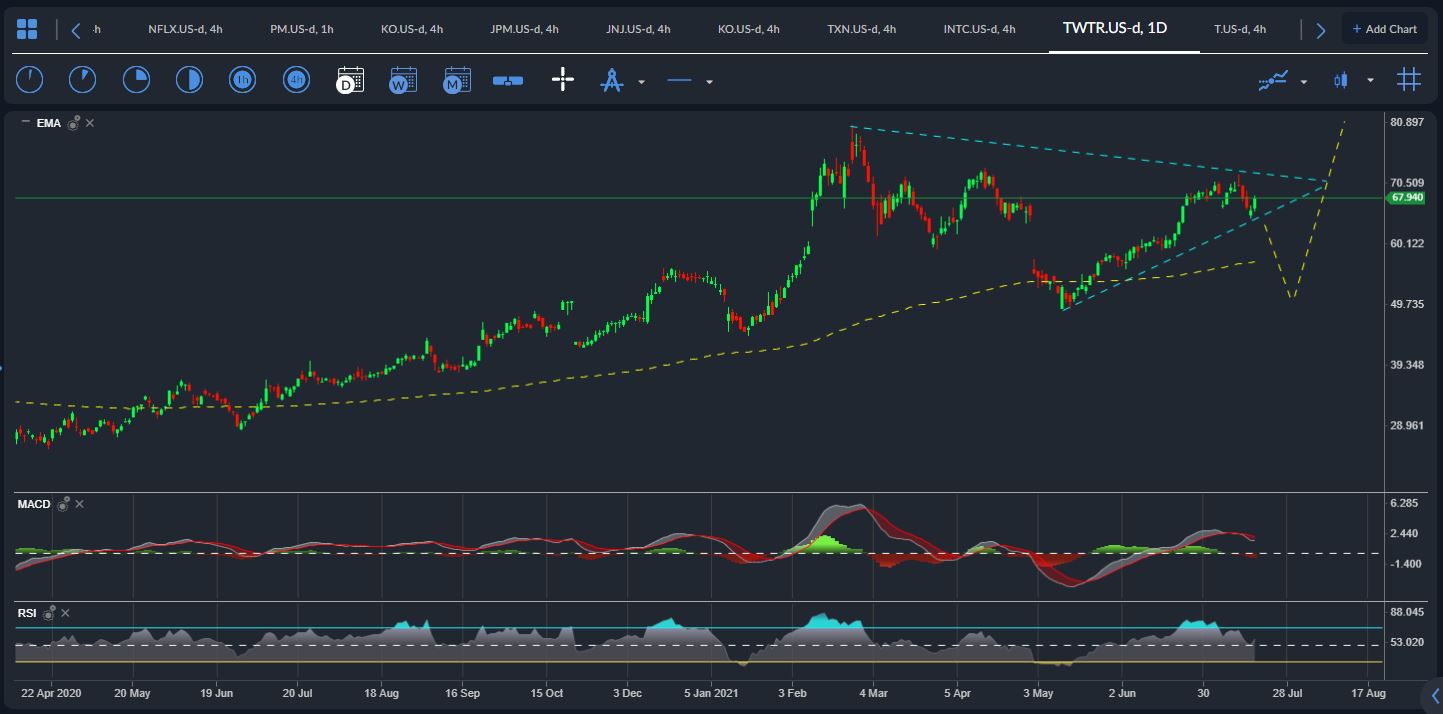The width and height of the screenshot is (1443, 714).
Task: Open the chart layout grid menu
Action: tap(28, 29)
